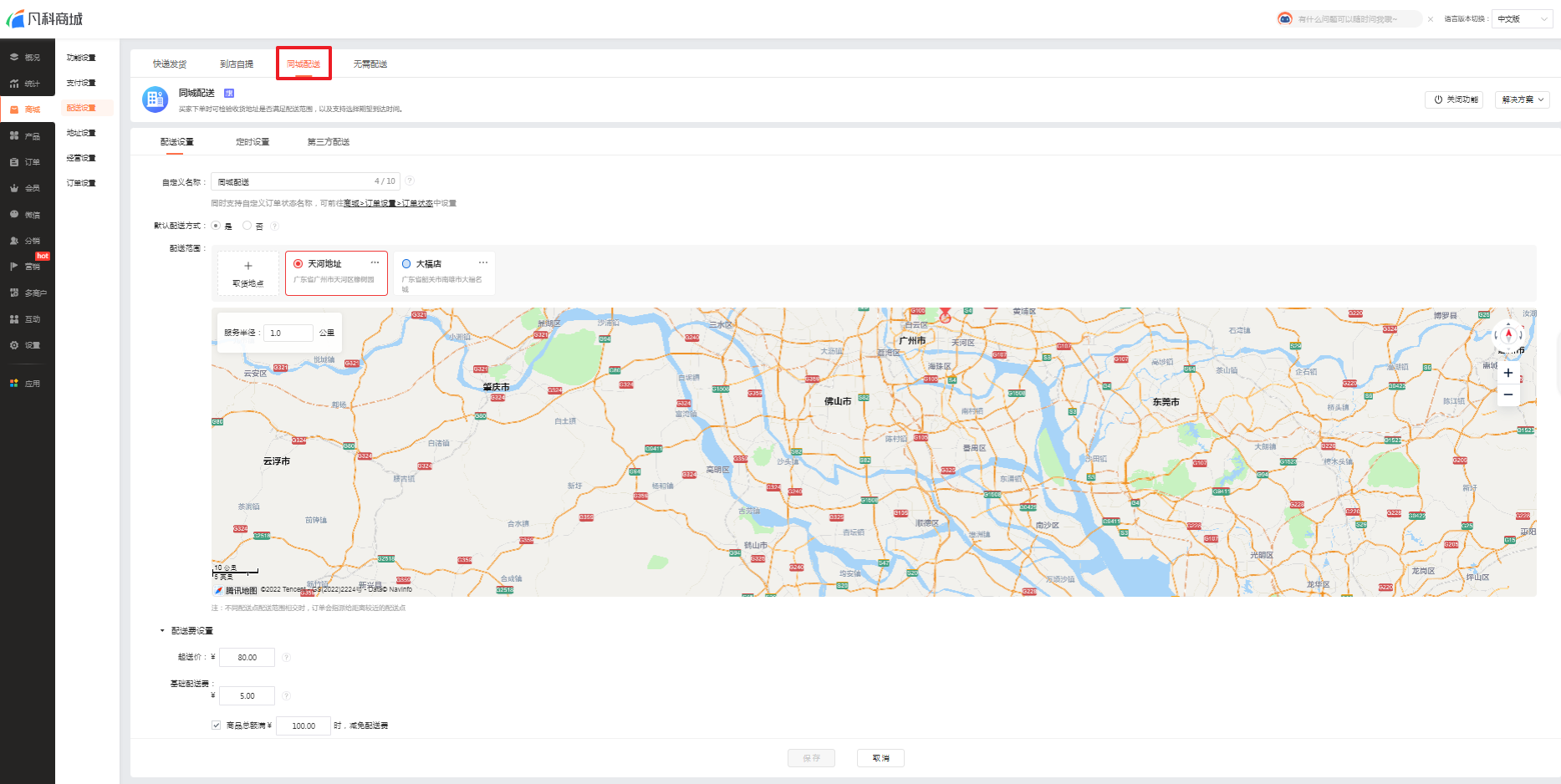Open 订单 orders section
The height and width of the screenshot is (784, 1561).
(x=27, y=162)
